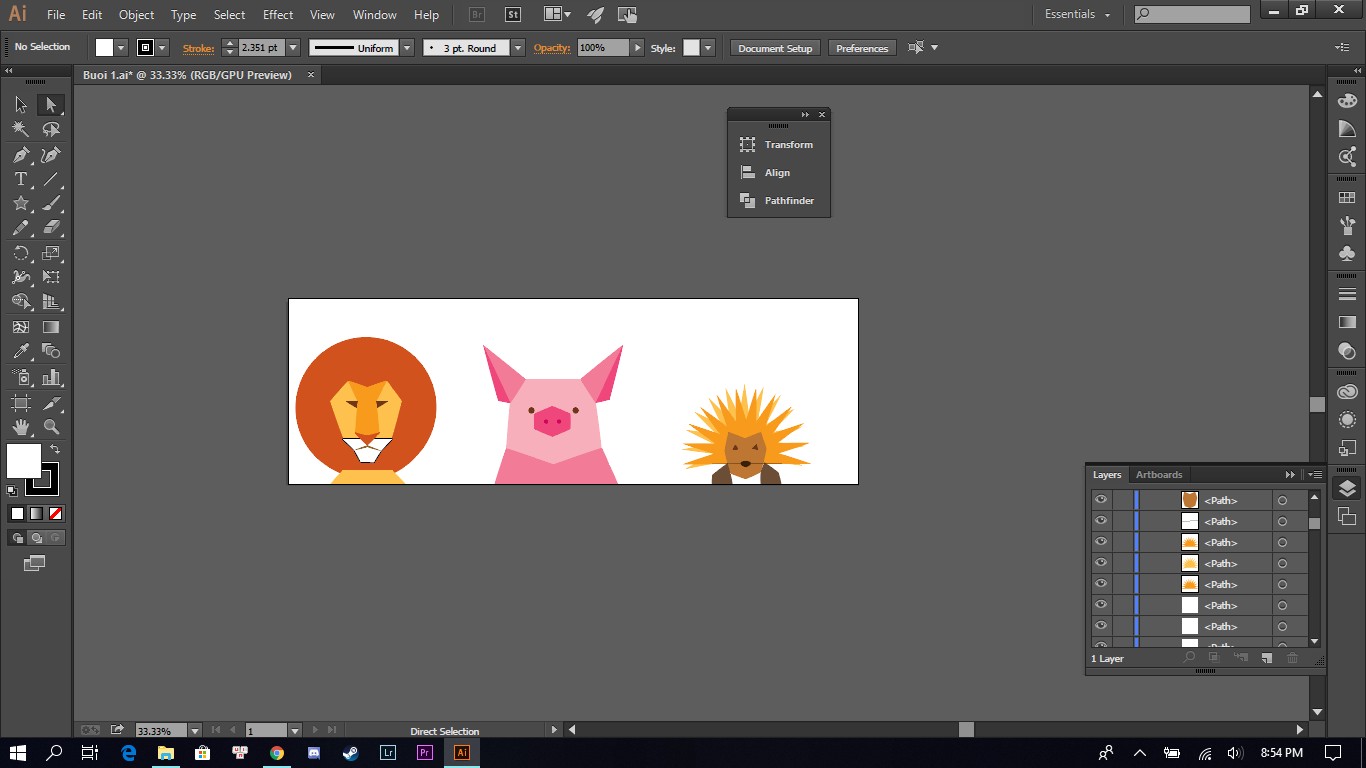This screenshot has height=768, width=1366.
Task: Open the fill color dropdown in control bar
Action: (x=121, y=48)
